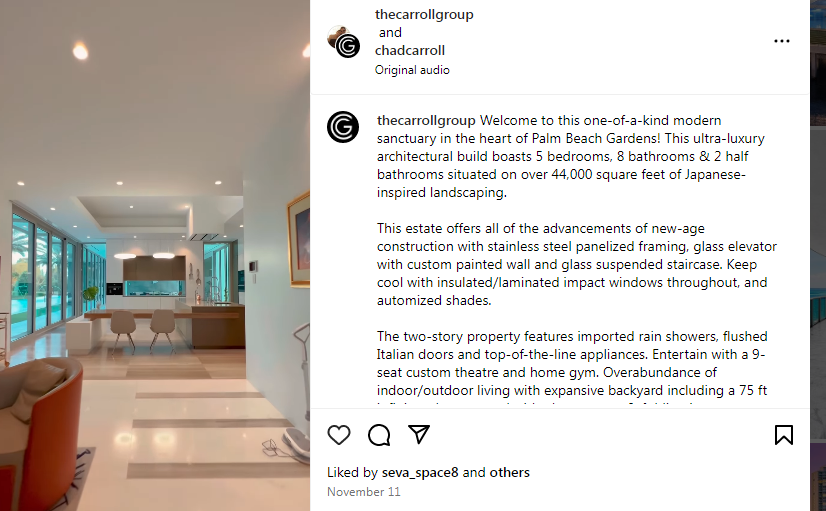This screenshot has width=826, height=511.
Task: Open chadcarroll profile link
Action: click(410, 51)
